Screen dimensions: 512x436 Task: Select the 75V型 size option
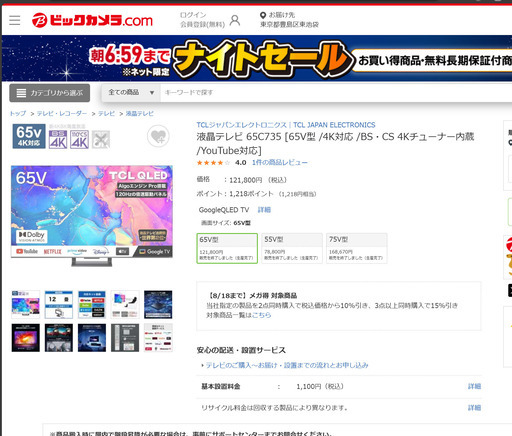(x=357, y=248)
